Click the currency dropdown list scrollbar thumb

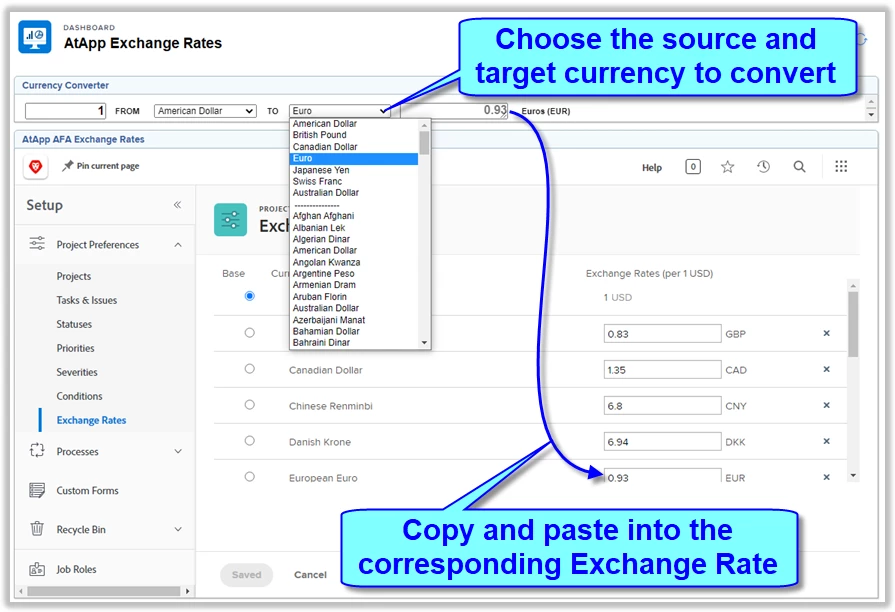click(x=424, y=142)
